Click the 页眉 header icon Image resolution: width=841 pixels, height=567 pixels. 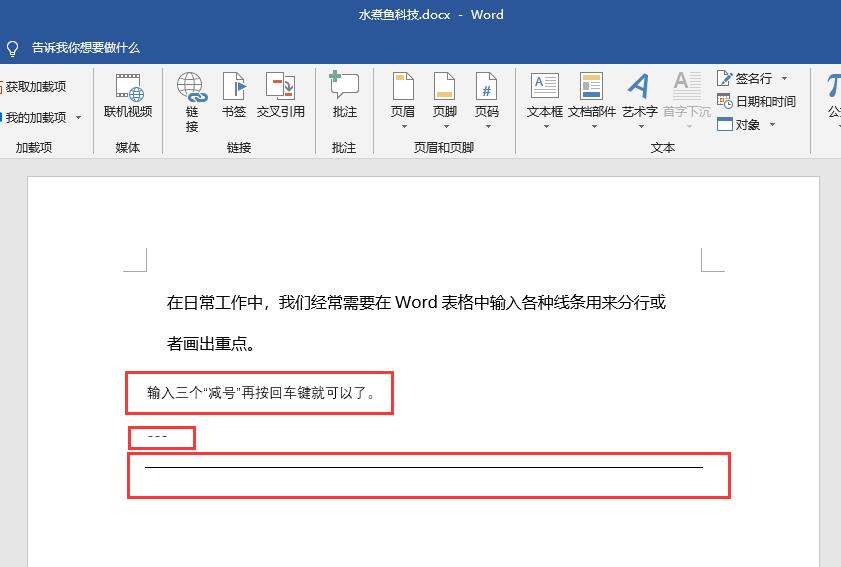point(403,86)
